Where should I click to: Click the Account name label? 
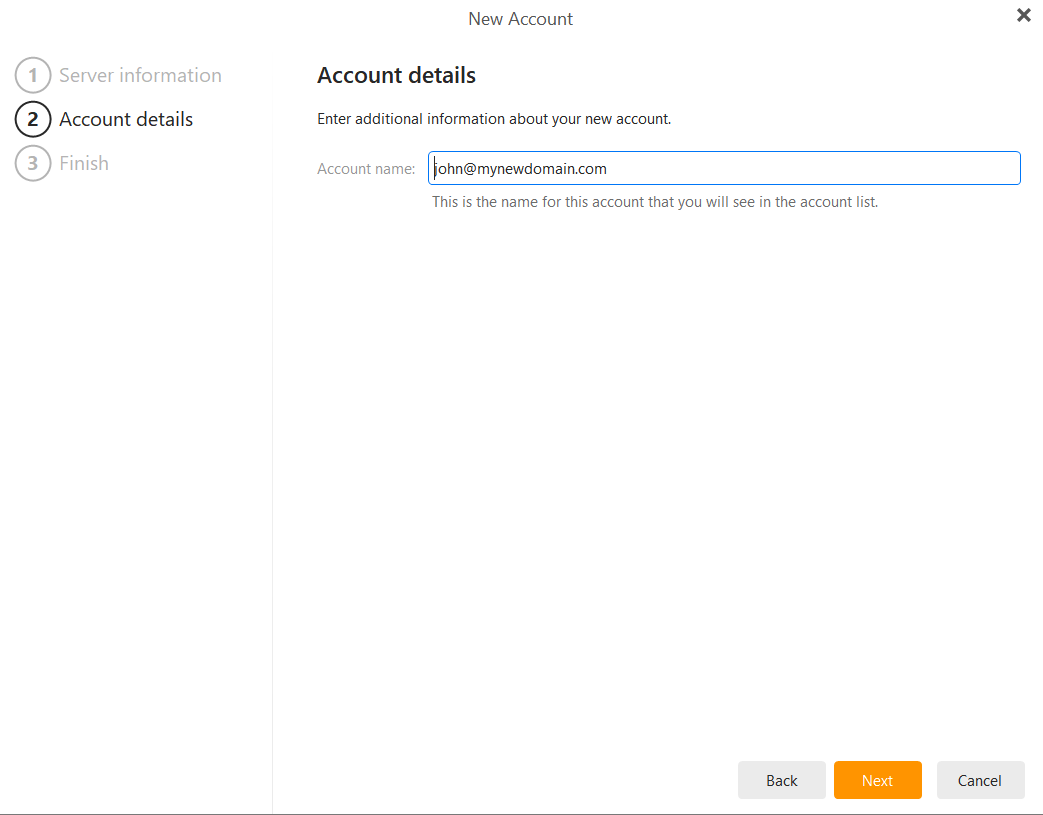coord(366,168)
